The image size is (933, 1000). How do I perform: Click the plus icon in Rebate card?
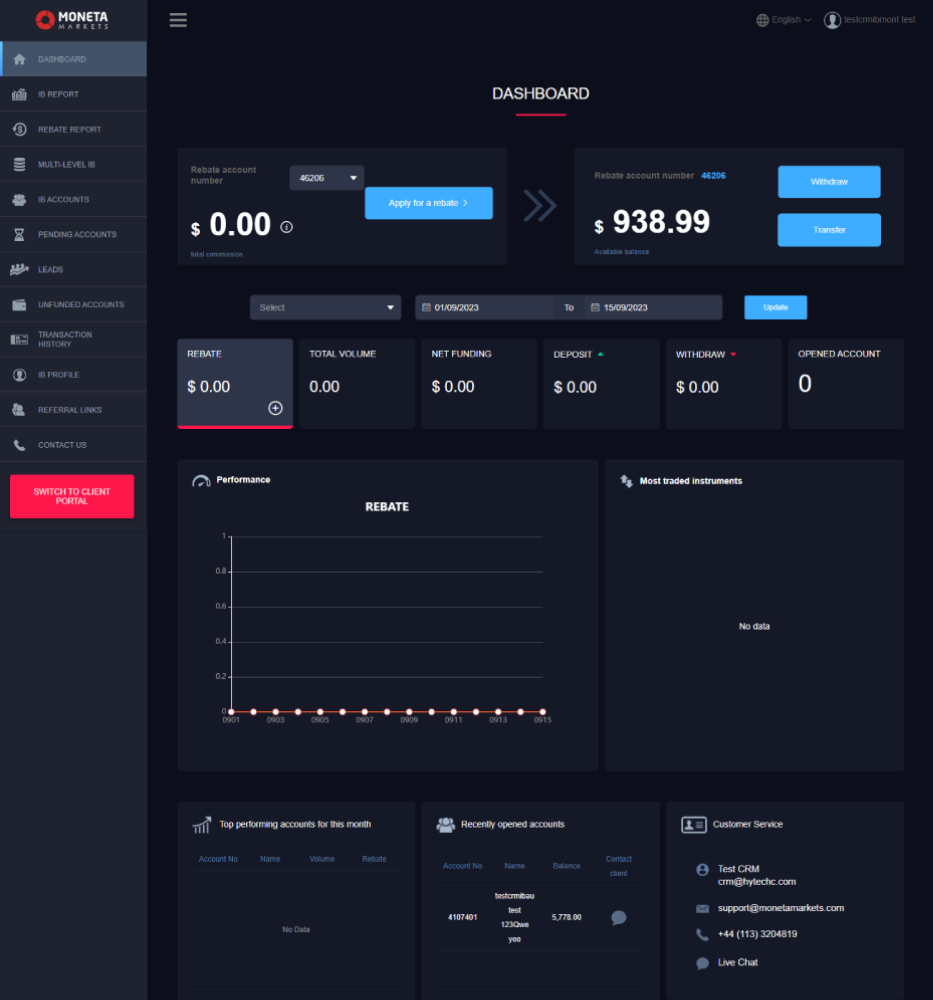tap(275, 408)
